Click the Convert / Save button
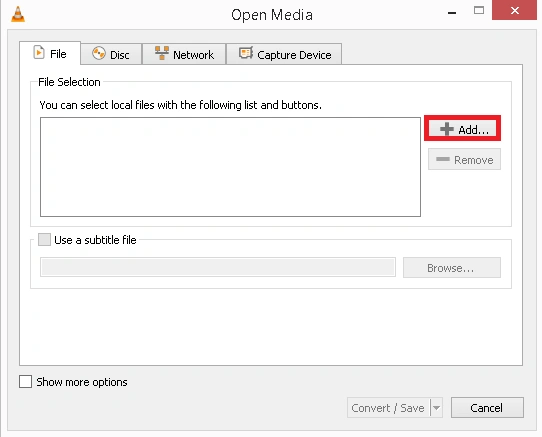The image size is (542, 437). tap(389, 408)
